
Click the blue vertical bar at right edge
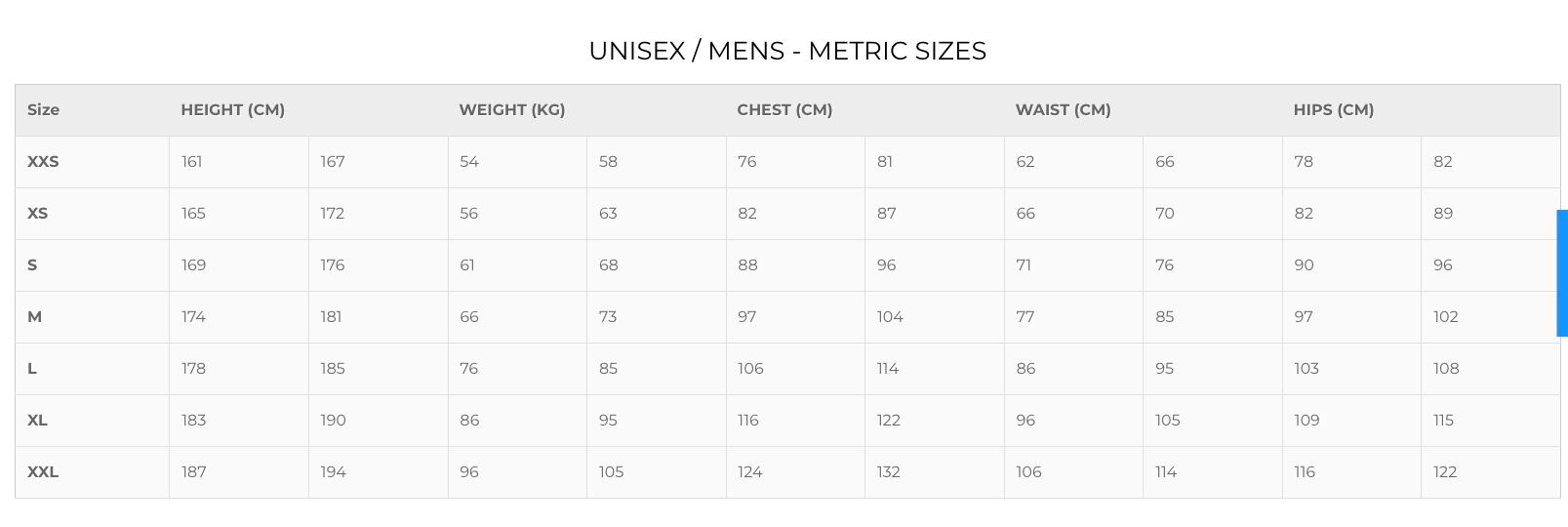[1561, 273]
